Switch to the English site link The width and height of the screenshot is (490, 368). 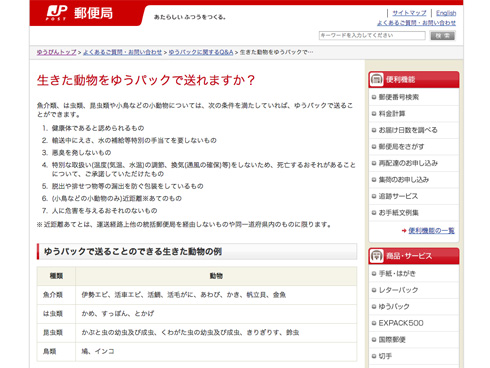click(x=446, y=13)
